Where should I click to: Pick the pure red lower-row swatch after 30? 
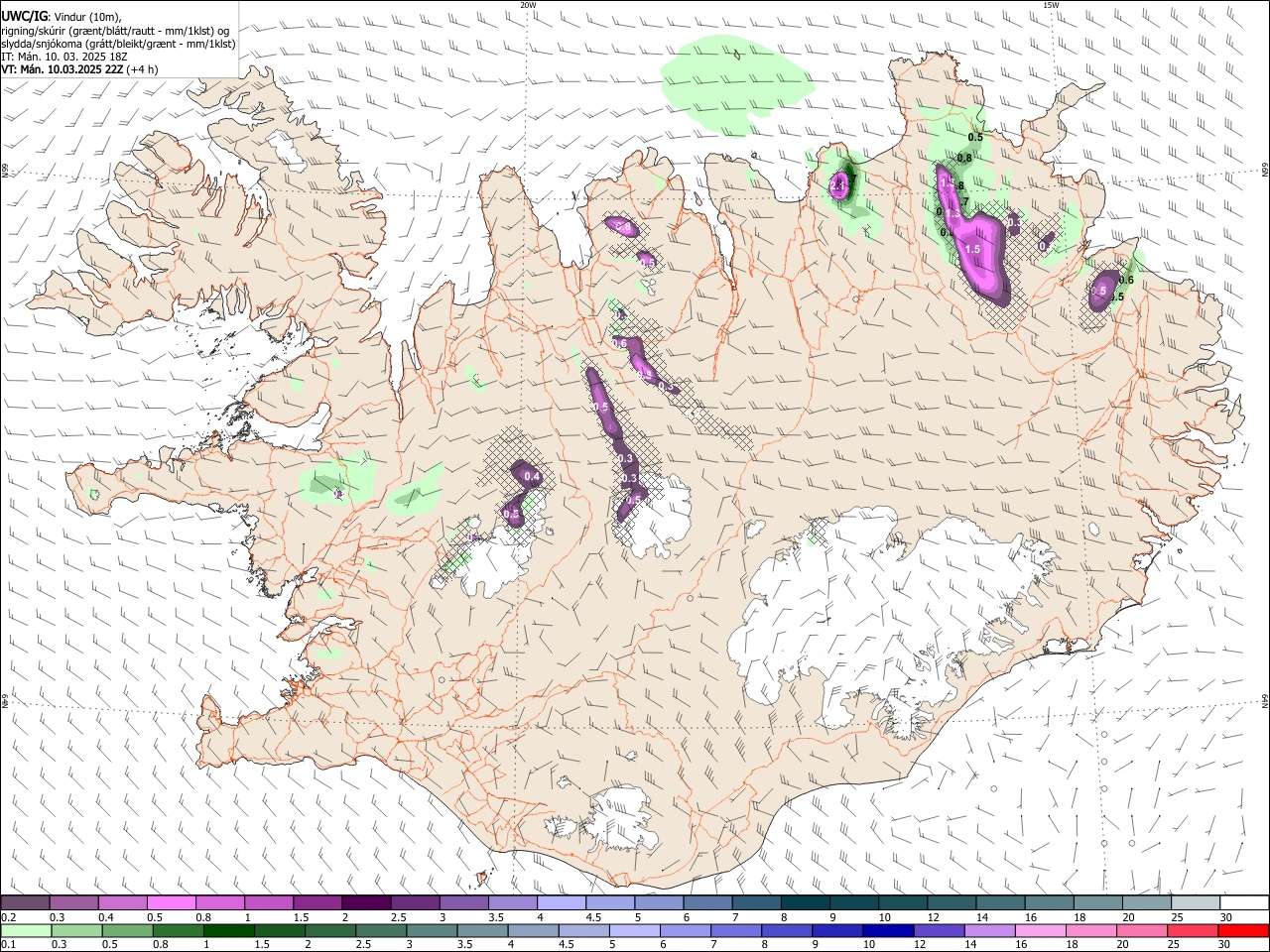(x=1243, y=930)
